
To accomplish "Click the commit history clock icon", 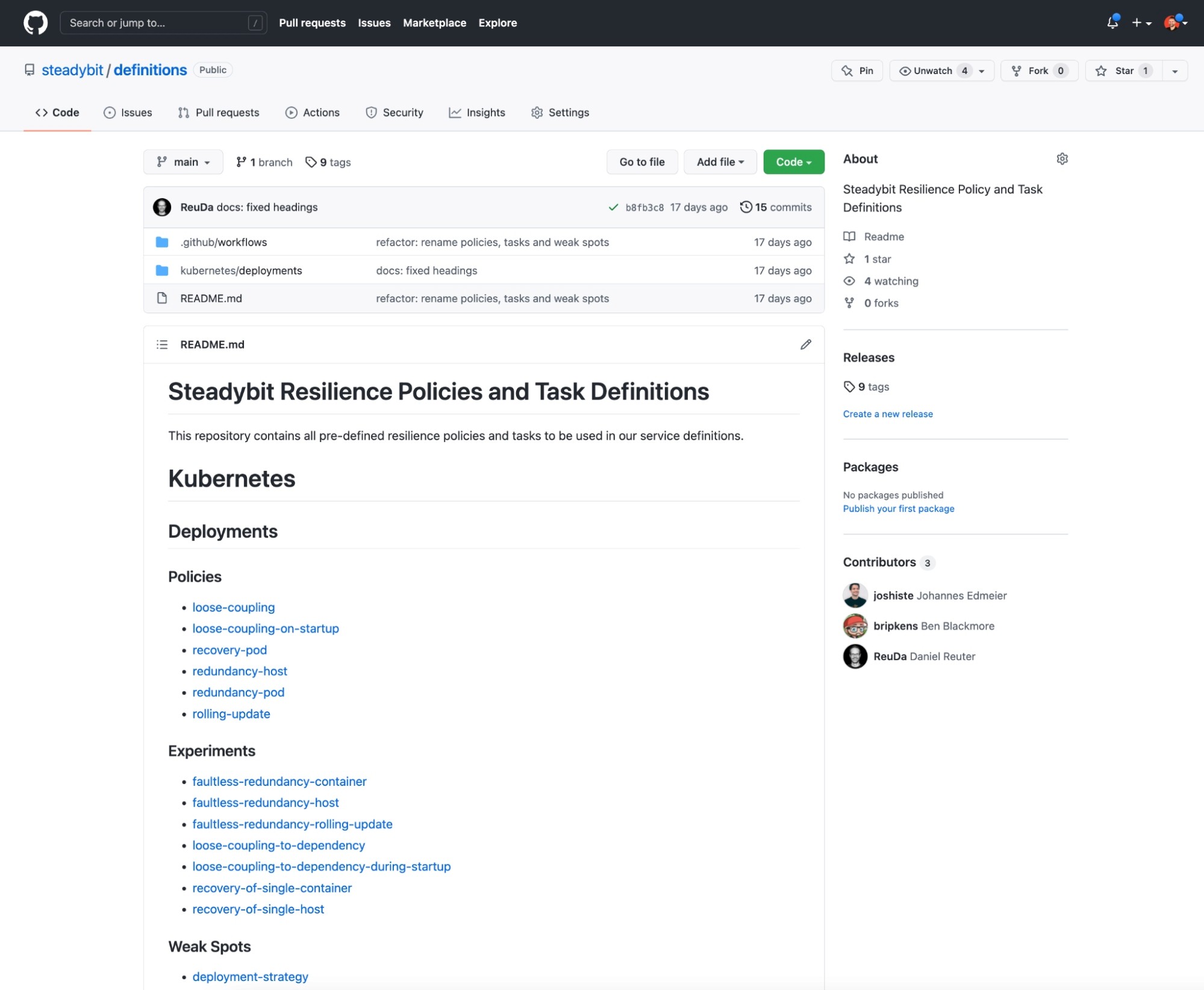I will pos(746,207).
